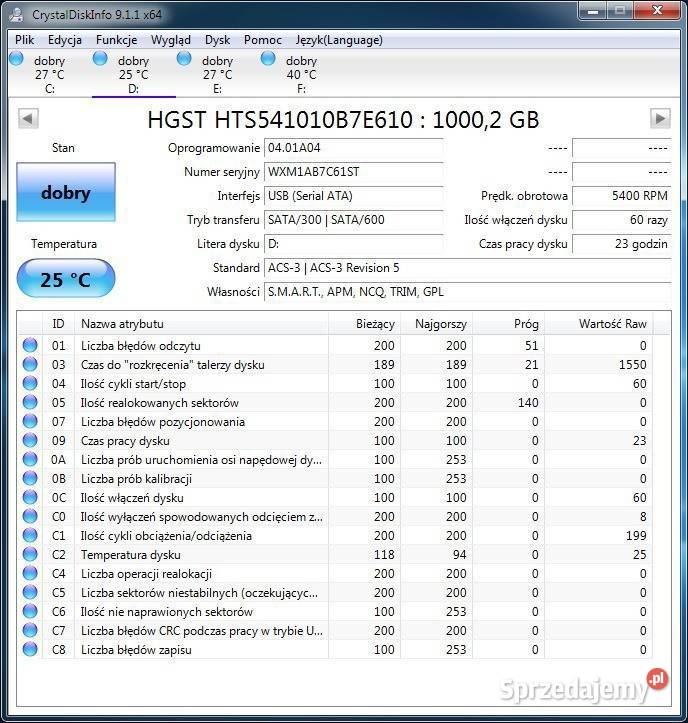Click the firmware field 04.01A04
Image resolution: width=688 pixels, height=723 pixels.
(353, 148)
